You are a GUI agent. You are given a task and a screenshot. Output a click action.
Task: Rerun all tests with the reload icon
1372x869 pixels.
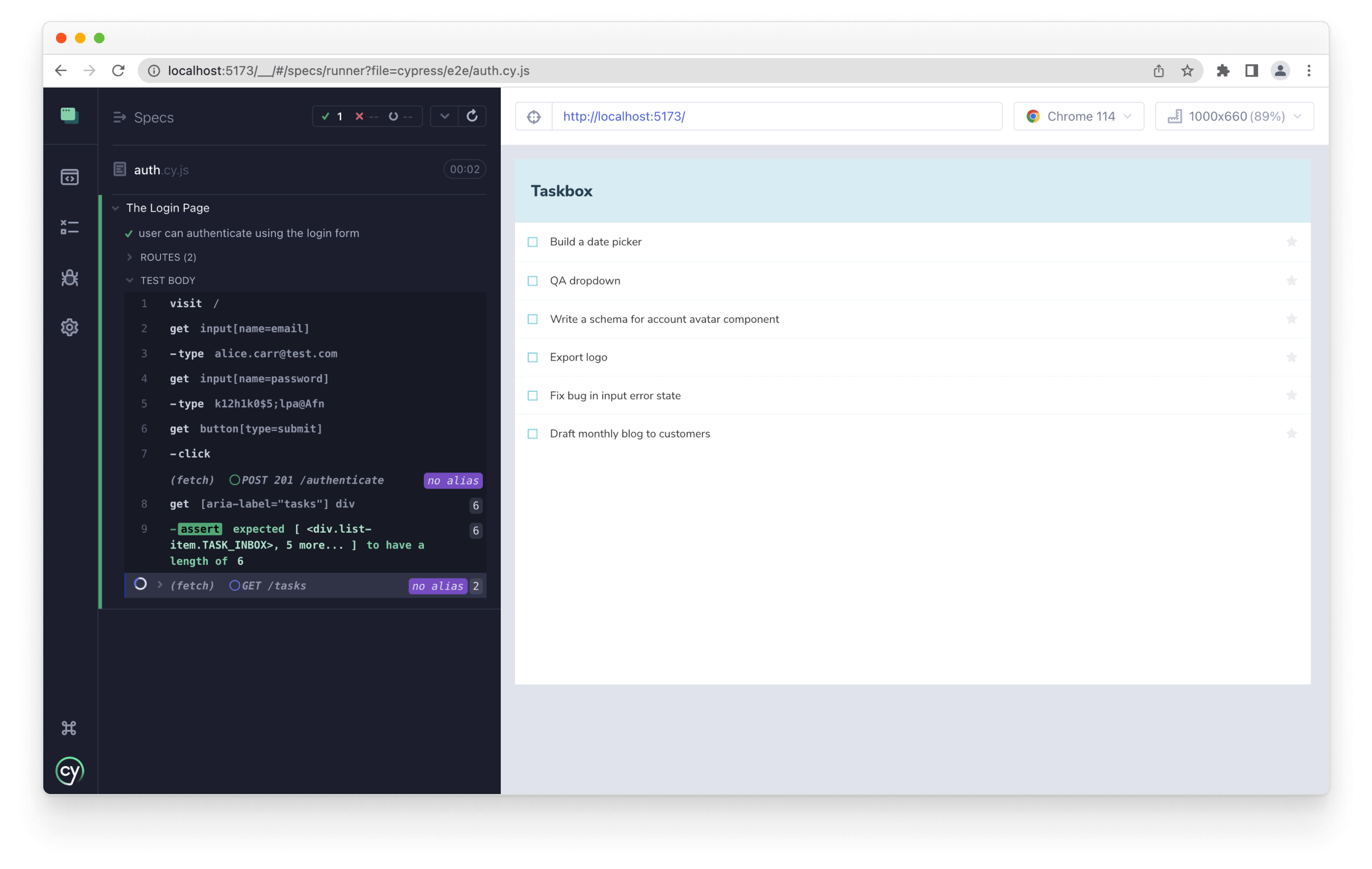[x=472, y=116]
